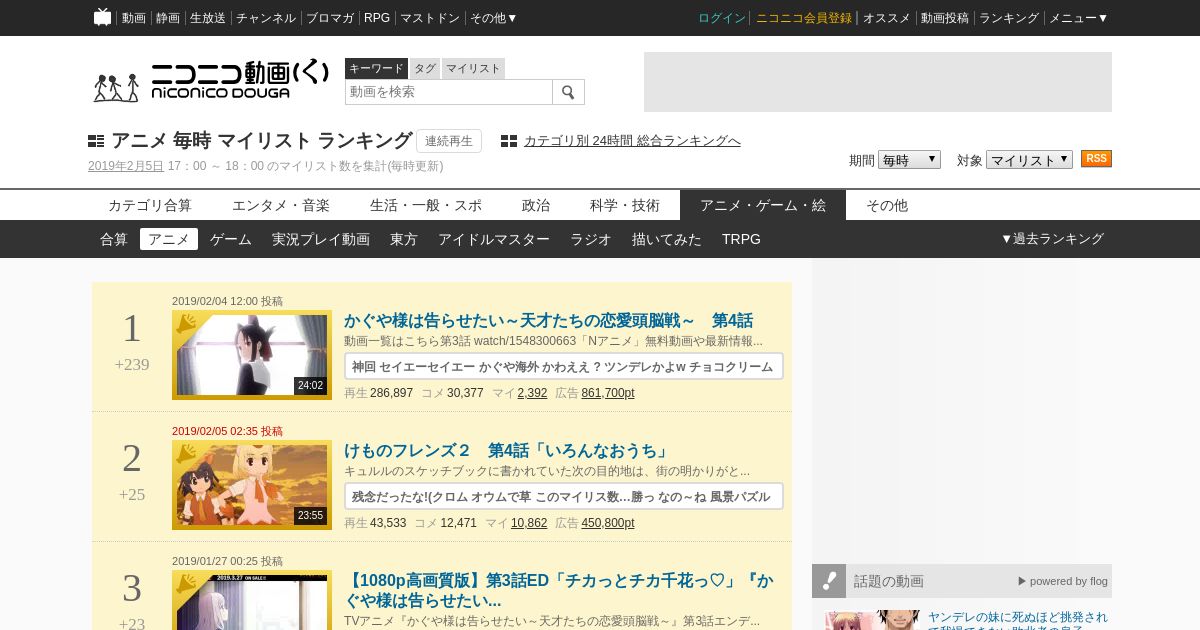The image size is (1200, 630).
Task: Click the magnifier search button
Action: coord(568,92)
